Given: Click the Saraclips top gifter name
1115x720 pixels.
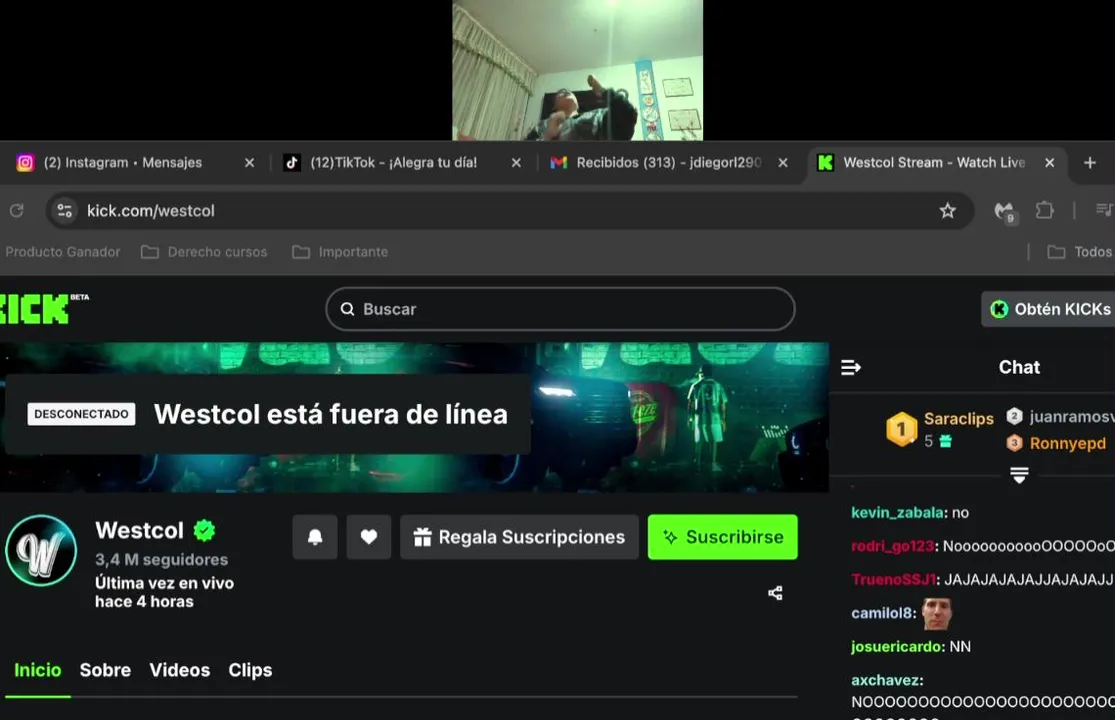Looking at the screenshot, I should click(x=959, y=419).
